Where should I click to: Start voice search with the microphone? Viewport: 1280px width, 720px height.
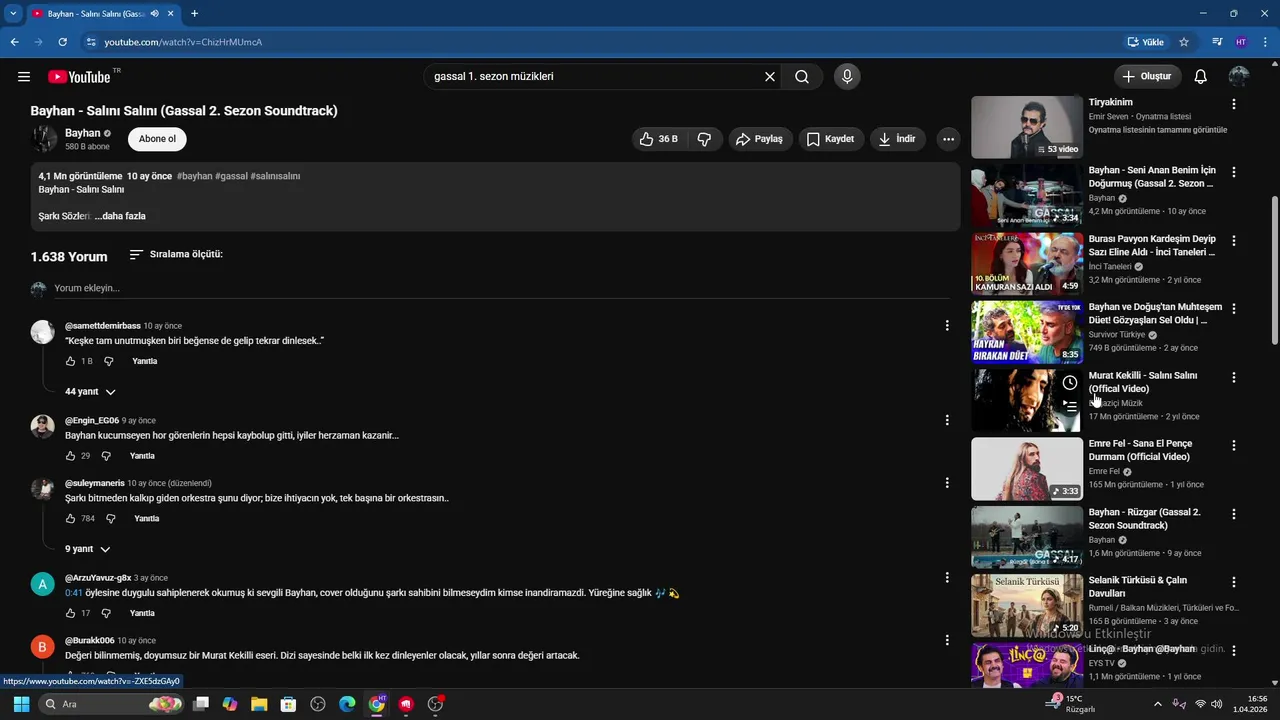847,77
